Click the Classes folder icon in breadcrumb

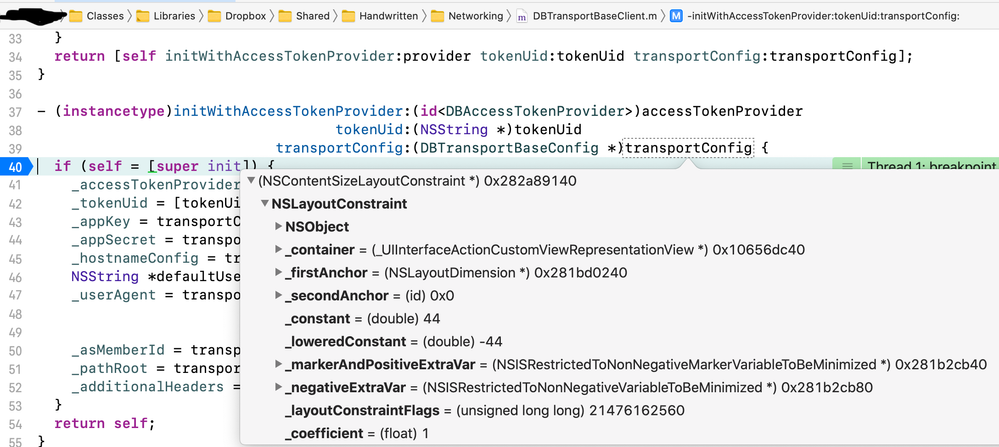(x=76, y=16)
